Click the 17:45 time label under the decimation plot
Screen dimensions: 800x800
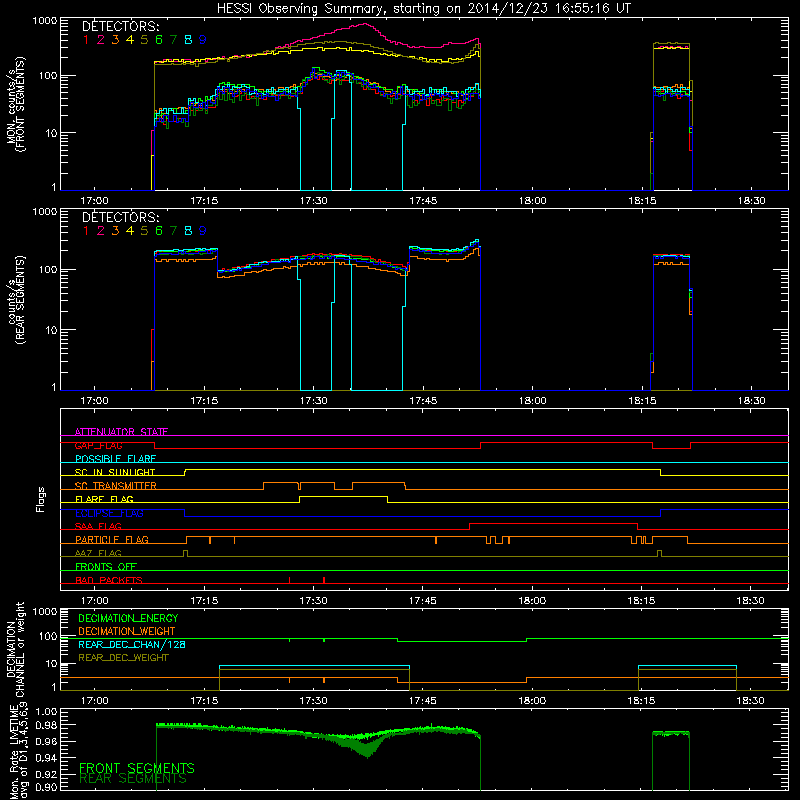point(422,701)
